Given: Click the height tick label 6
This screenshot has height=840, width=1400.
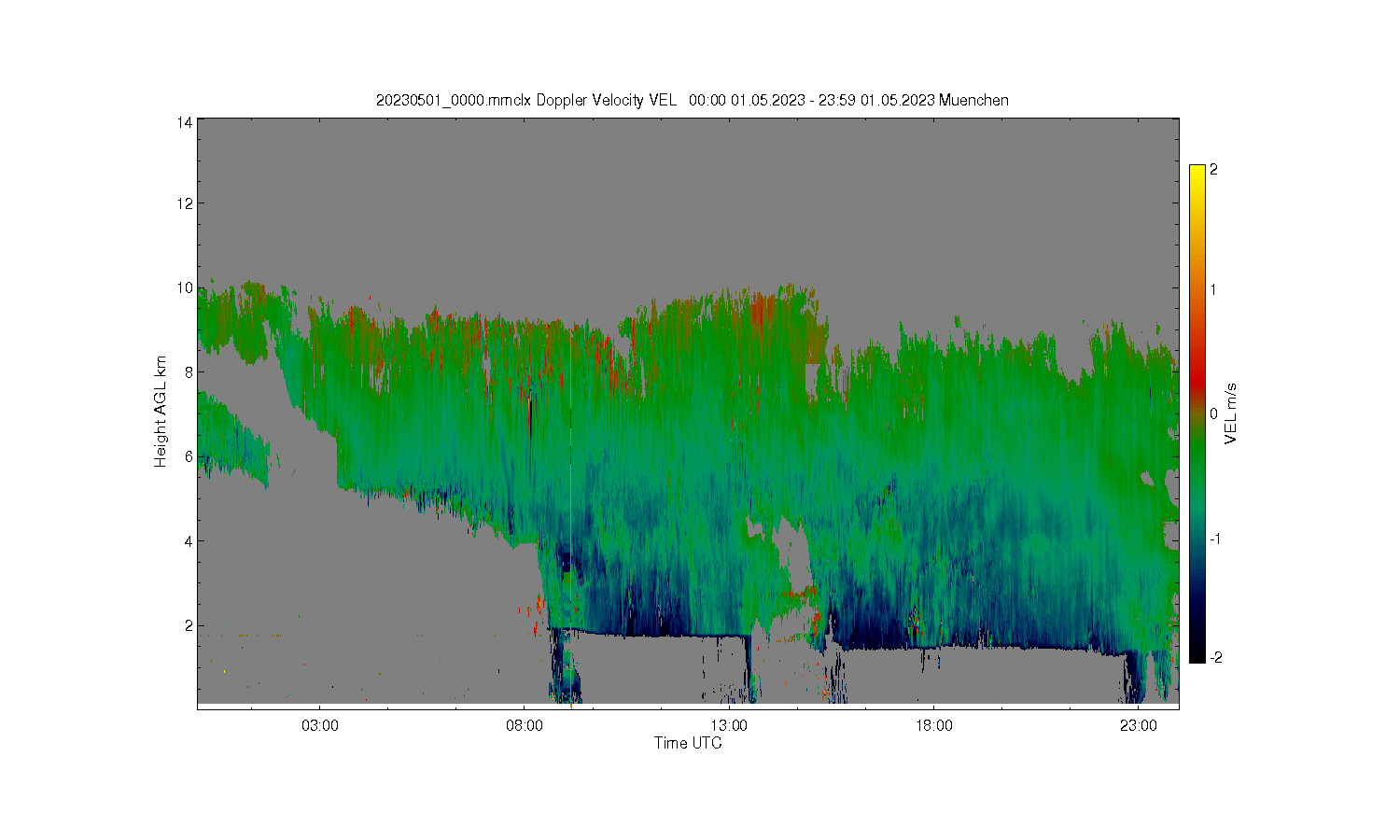Looking at the screenshot, I should click(189, 456).
